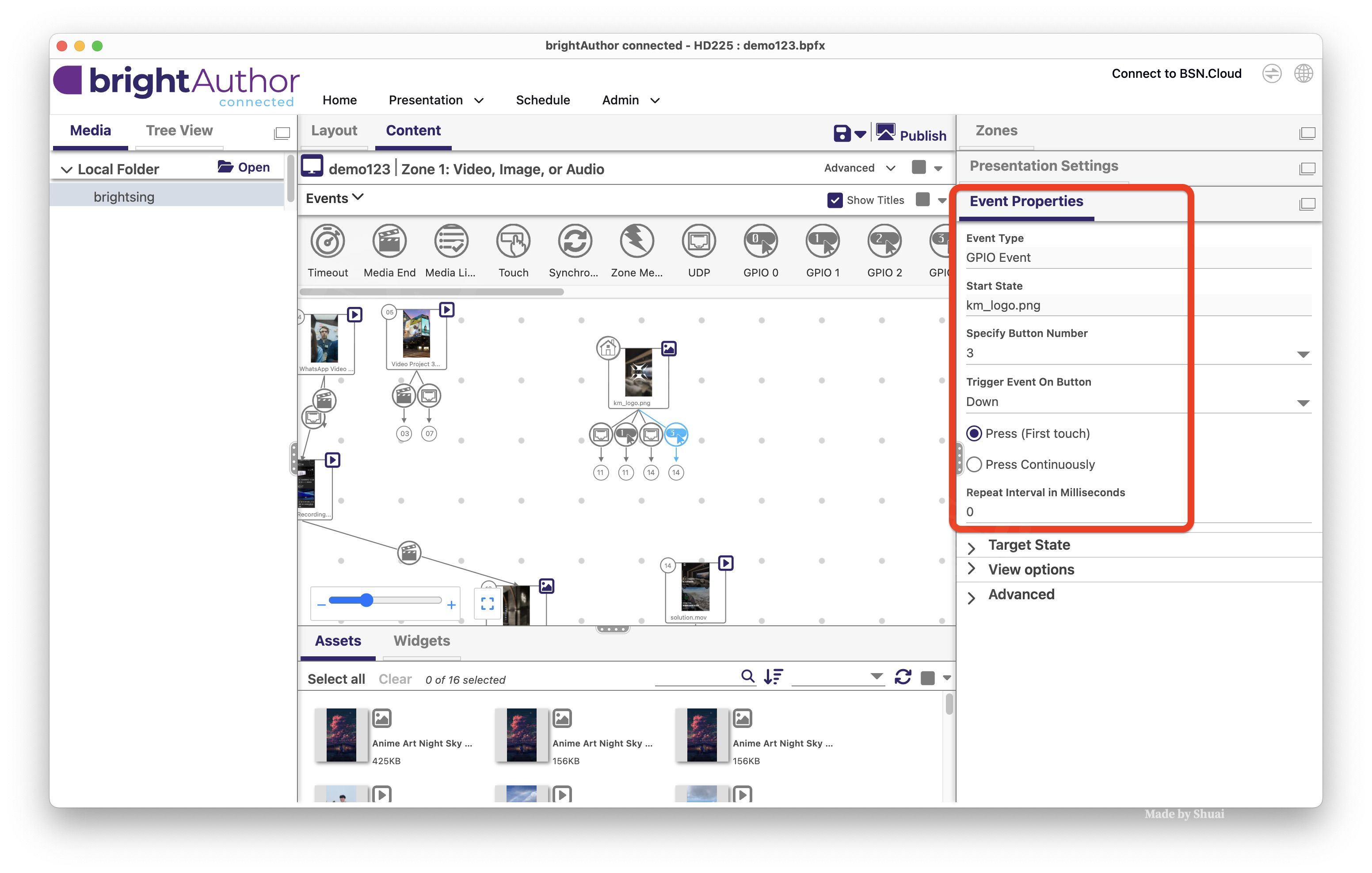The width and height of the screenshot is (1372, 873).
Task: Click the fit-to-screen canvas icon
Action: [x=487, y=603]
